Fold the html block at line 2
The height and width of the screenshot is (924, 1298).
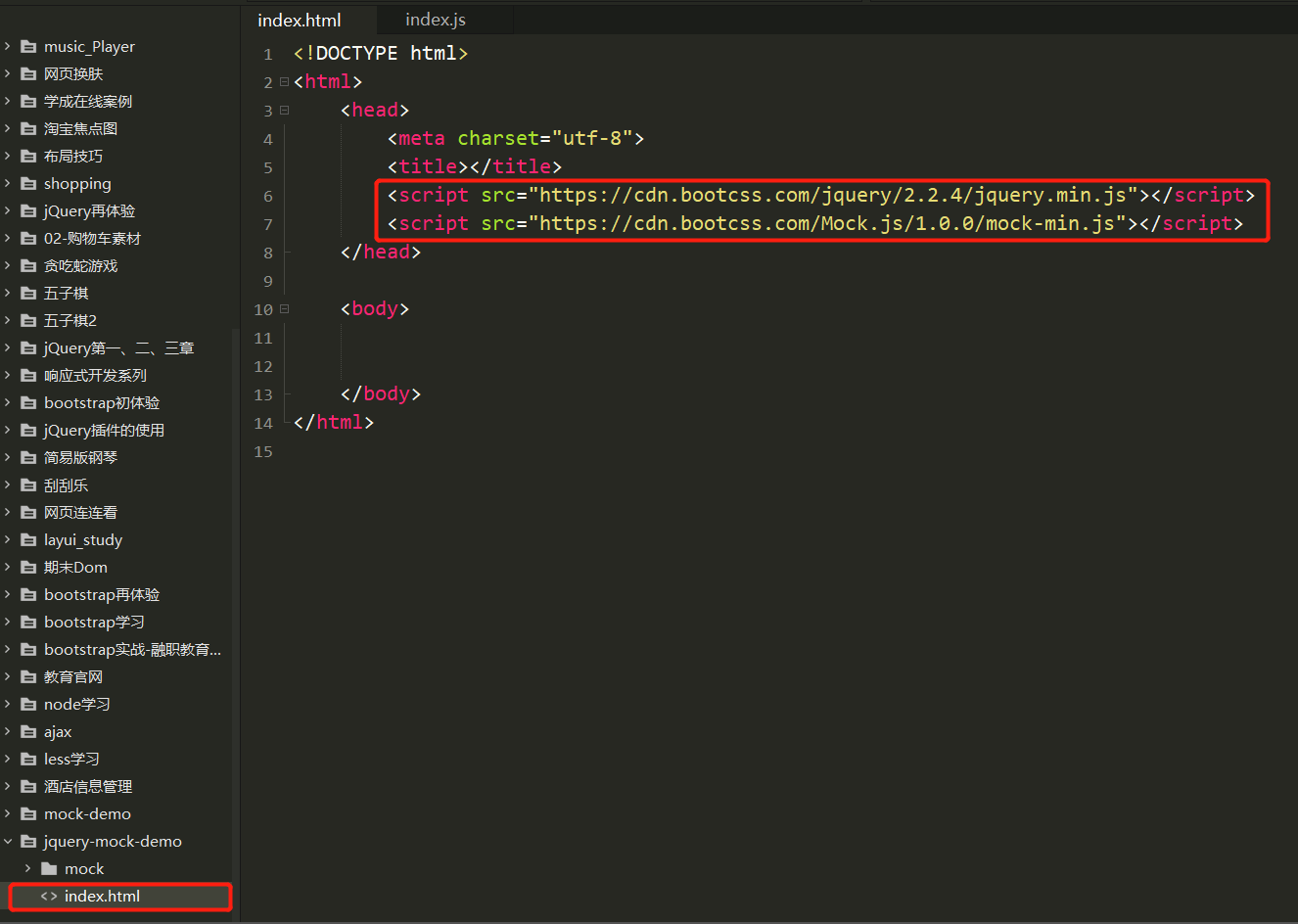(284, 82)
